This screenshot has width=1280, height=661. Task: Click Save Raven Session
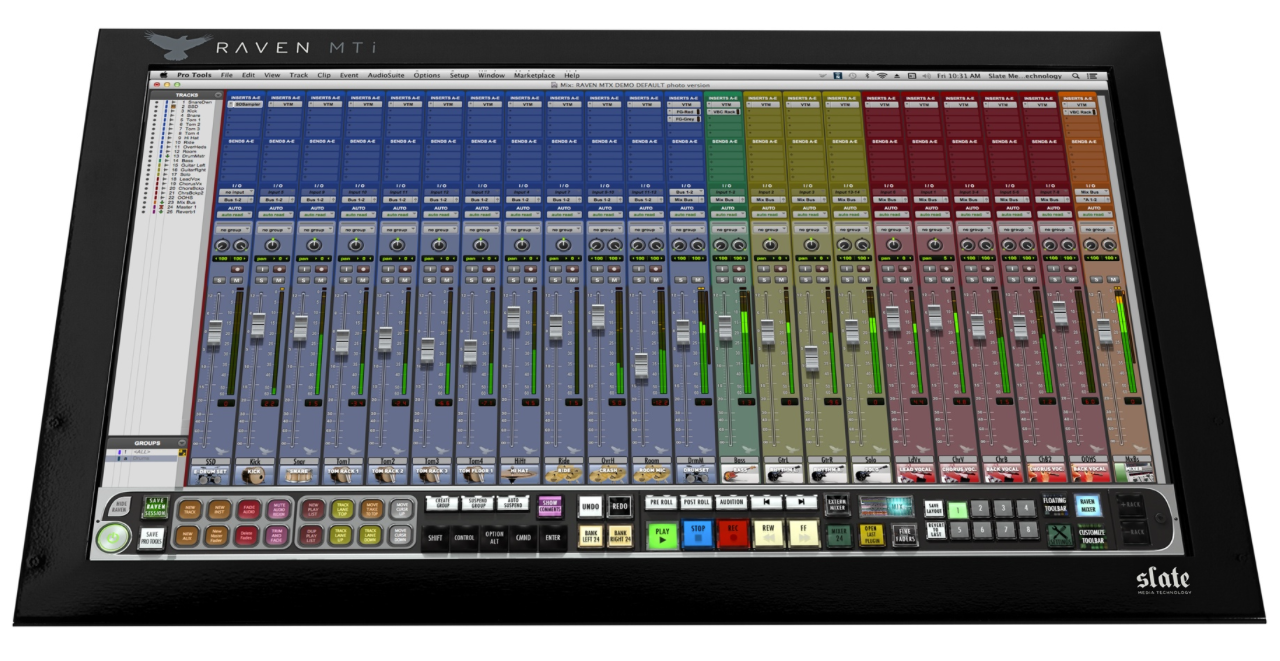pos(156,508)
